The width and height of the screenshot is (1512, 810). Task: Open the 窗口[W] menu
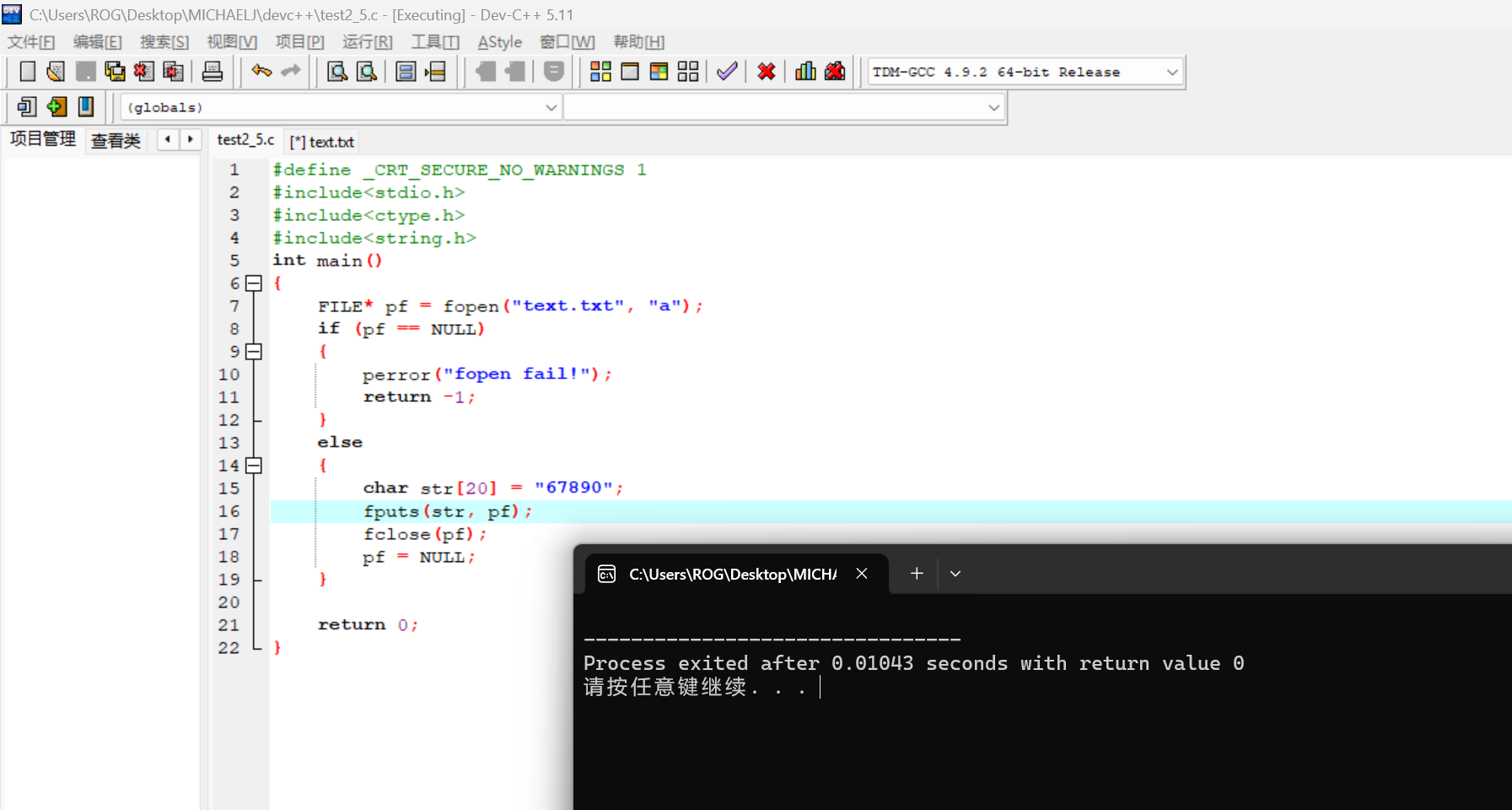pos(568,42)
